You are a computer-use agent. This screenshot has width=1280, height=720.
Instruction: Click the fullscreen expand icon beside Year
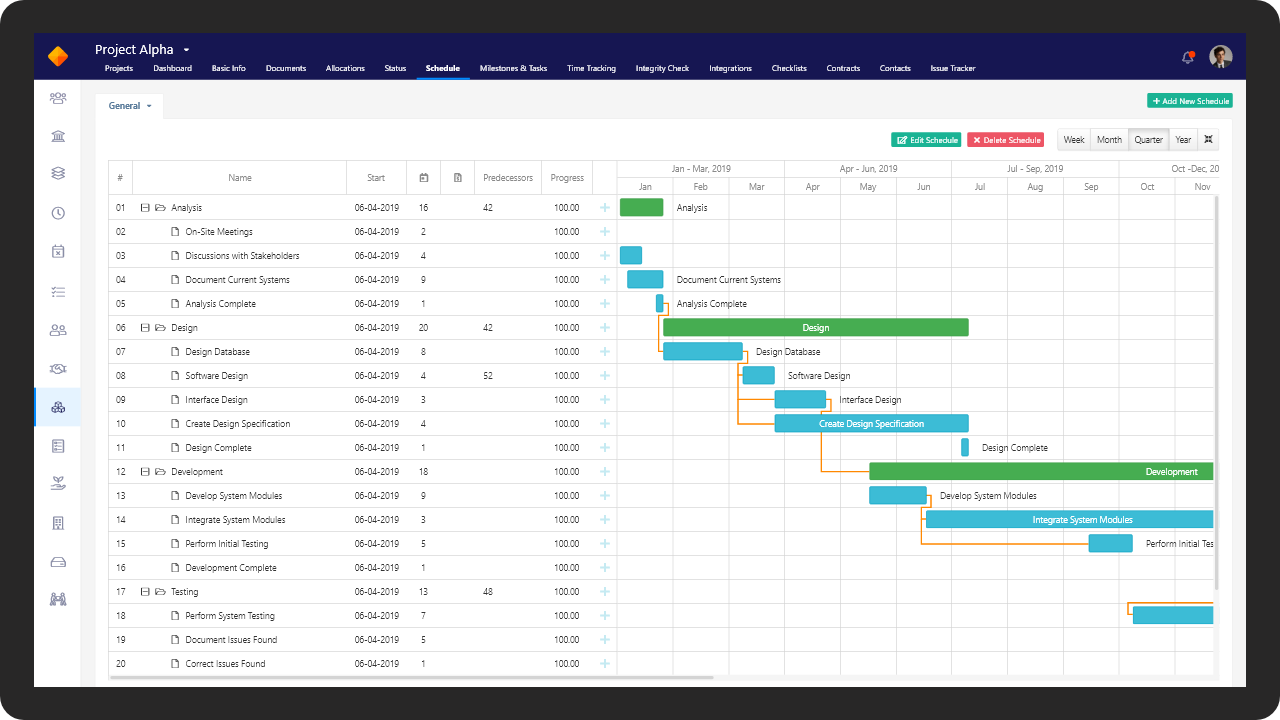point(1208,139)
